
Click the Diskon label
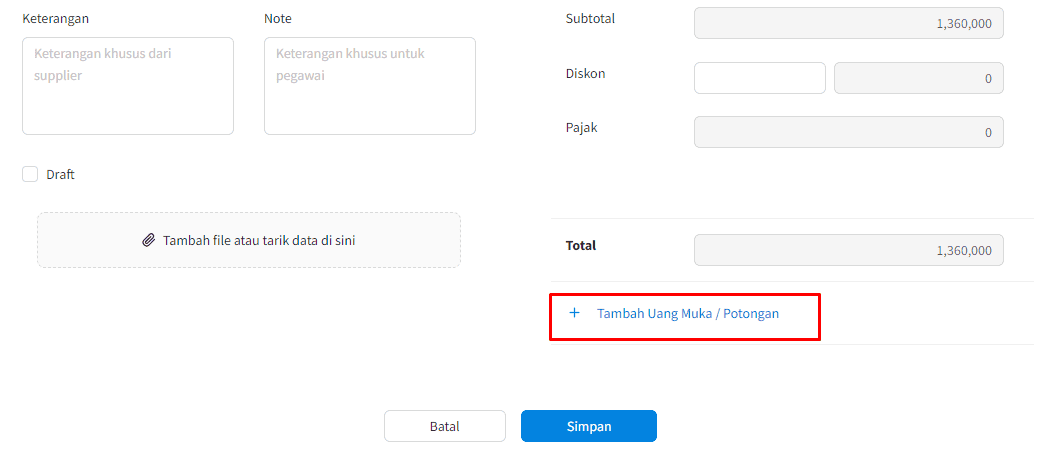tap(586, 74)
